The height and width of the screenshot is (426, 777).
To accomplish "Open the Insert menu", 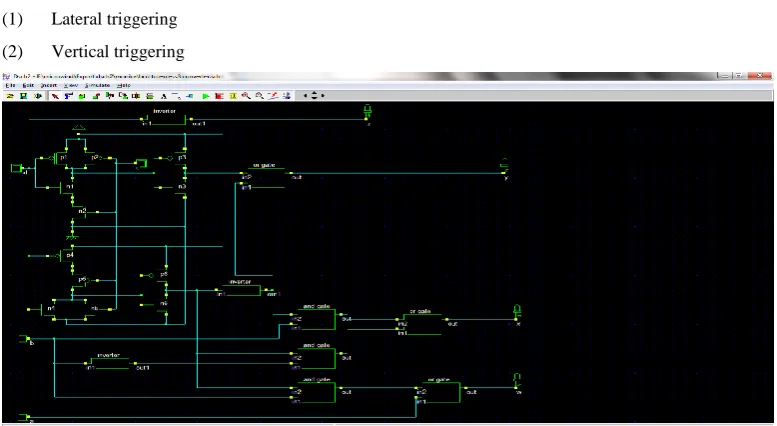I will click(49, 85).
